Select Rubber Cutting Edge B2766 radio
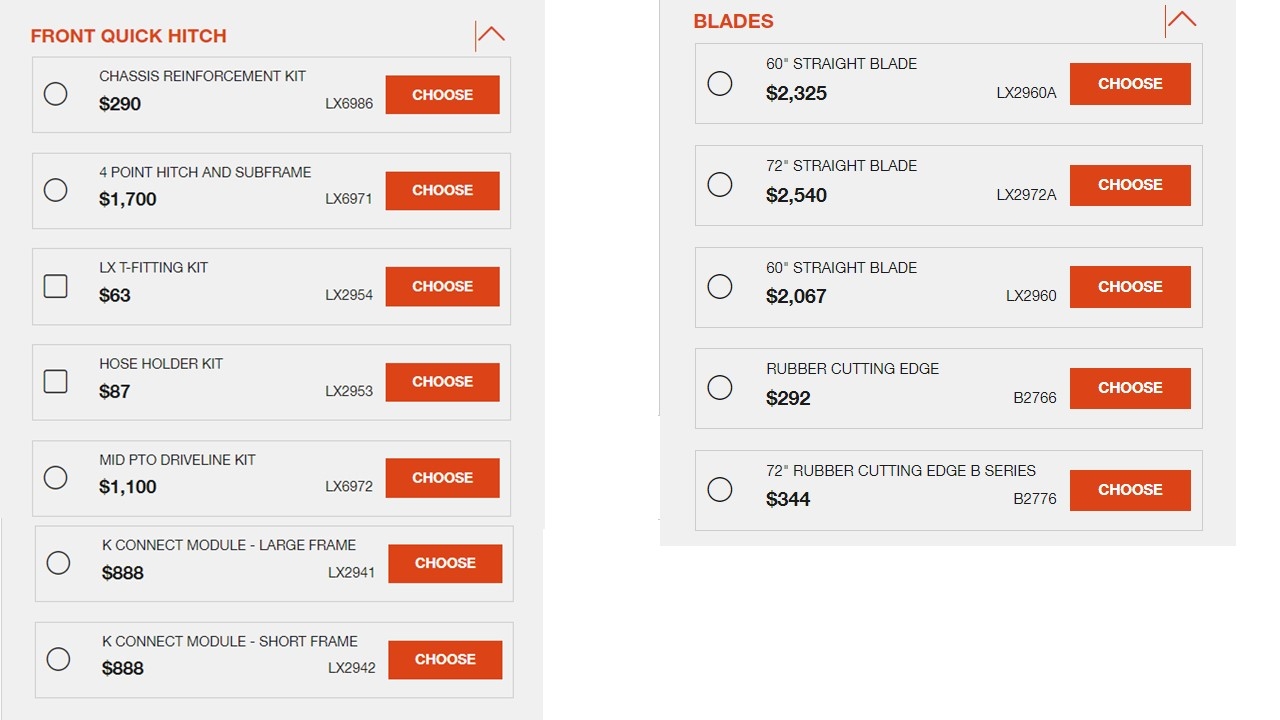 coord(720,388)
